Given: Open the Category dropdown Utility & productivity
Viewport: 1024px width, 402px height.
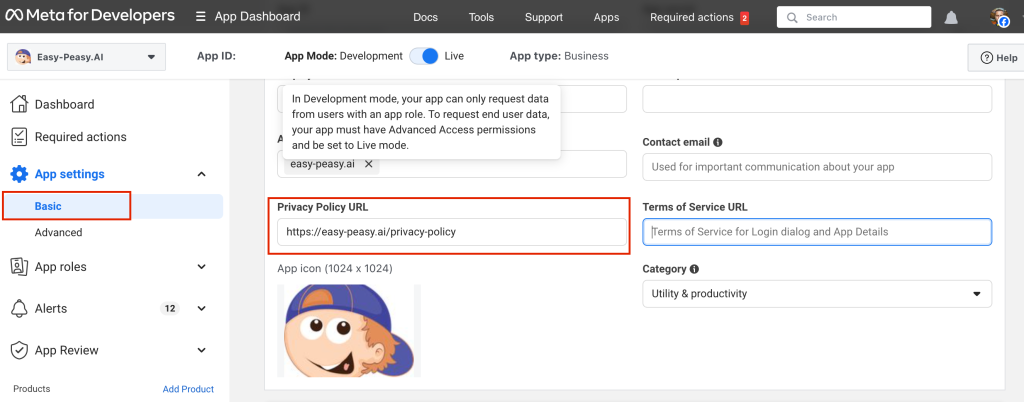Looking at the screenshot, I should [816, 294].
